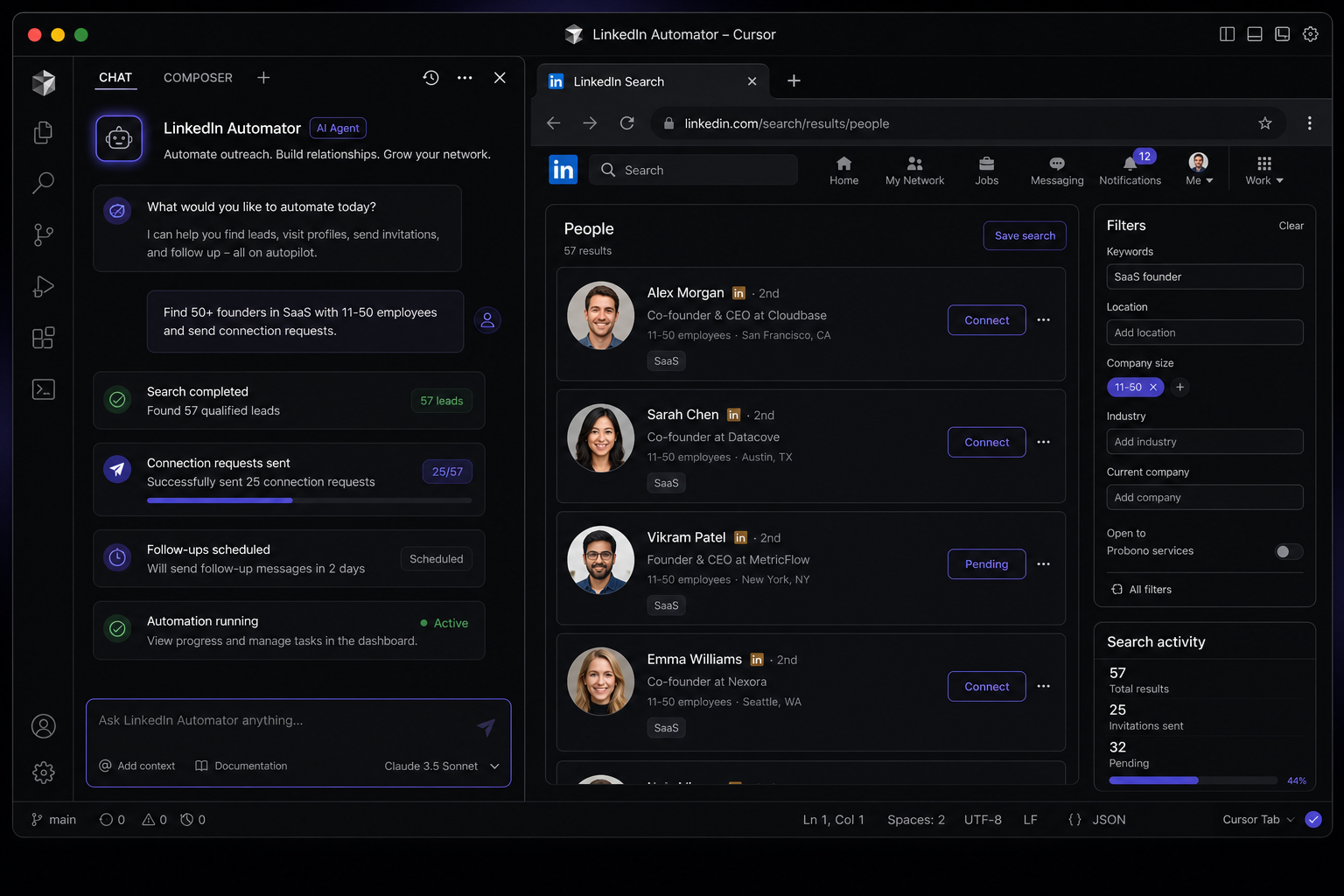Toggle bottom panel layout icon in title bar
This screenshot has height=896, width=1344.
tap(1254, 34)
